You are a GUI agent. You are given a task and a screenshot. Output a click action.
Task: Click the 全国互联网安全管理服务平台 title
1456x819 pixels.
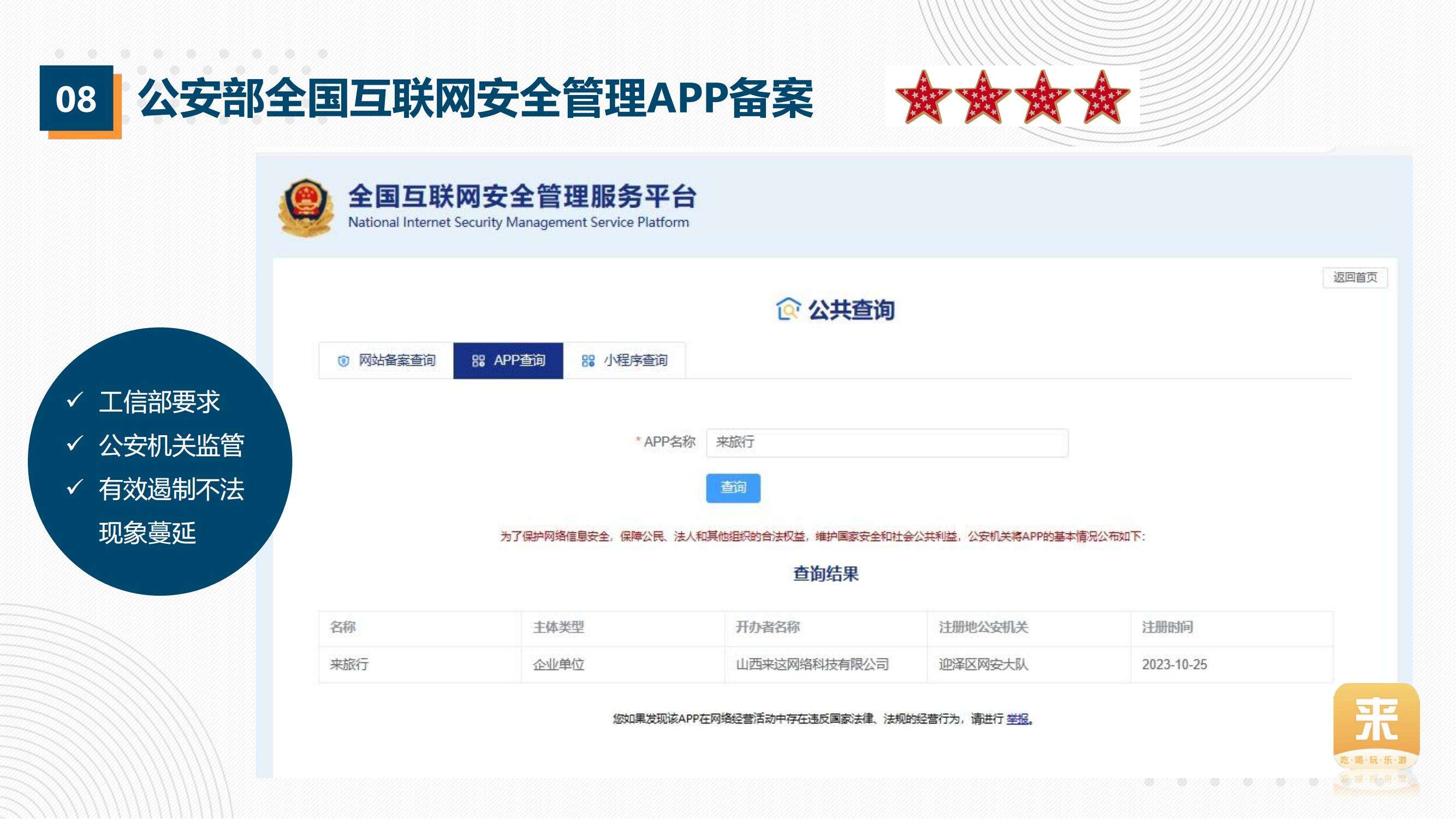point(522,196)
